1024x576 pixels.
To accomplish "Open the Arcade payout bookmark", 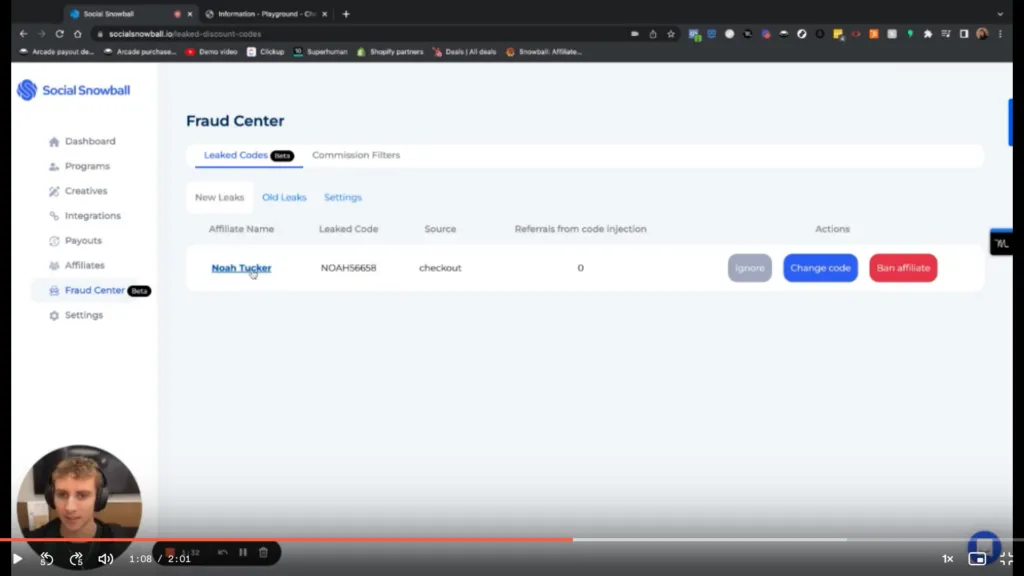I will click(57, 52).
